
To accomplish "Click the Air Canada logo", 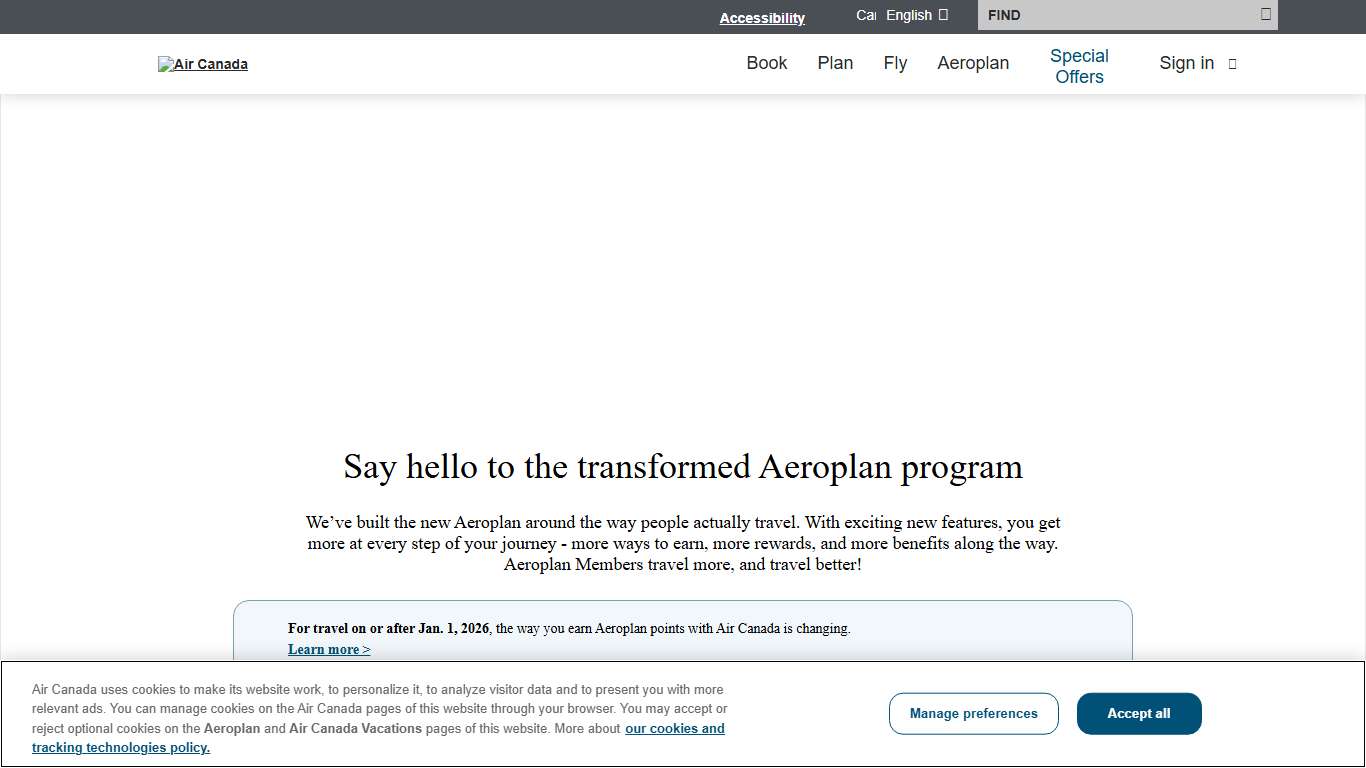I will click(203, 64).
